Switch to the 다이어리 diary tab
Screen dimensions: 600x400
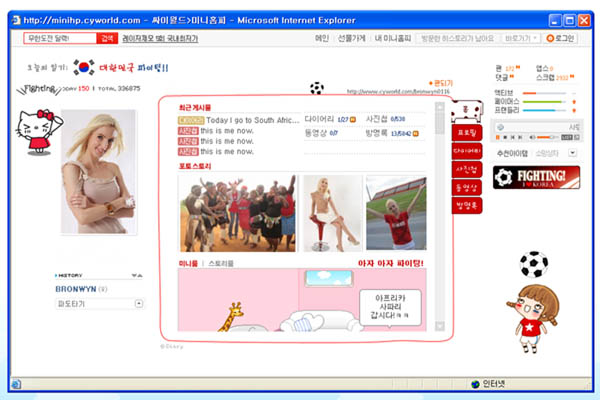click(467, 152)
